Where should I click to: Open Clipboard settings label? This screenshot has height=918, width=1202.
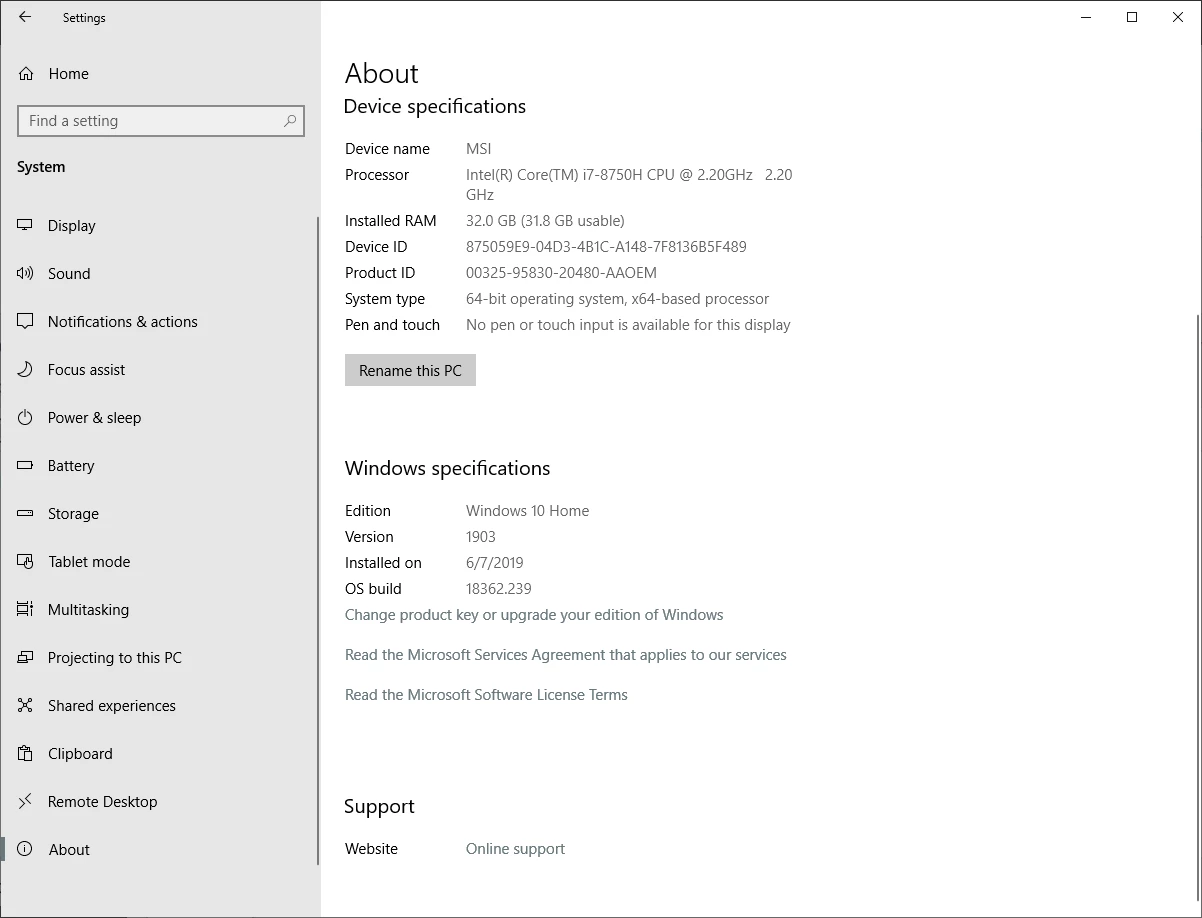[80, 754]
